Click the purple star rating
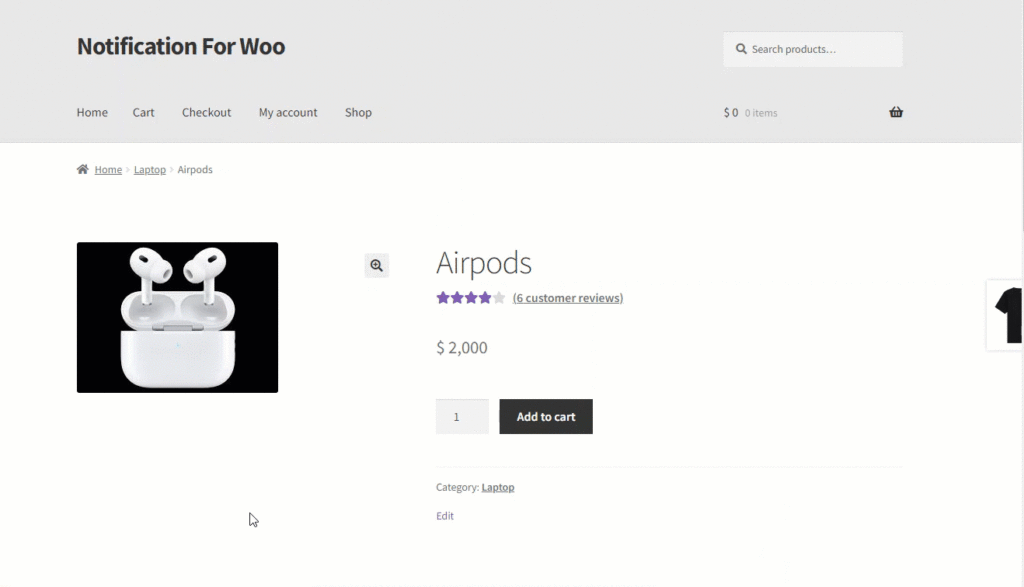The image size is (1024, 587). [470, 298]
